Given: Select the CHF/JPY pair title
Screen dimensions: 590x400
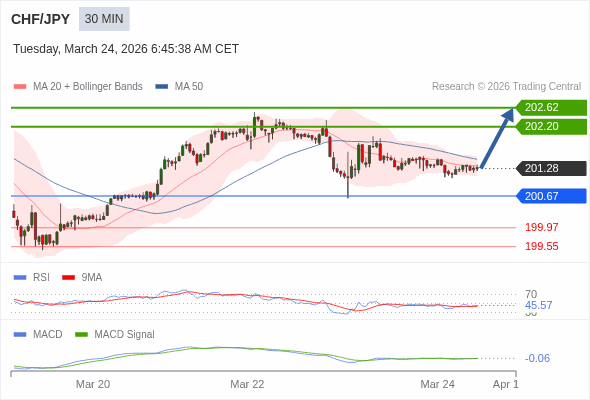Looking at the screenshot, I should point(41,19).
